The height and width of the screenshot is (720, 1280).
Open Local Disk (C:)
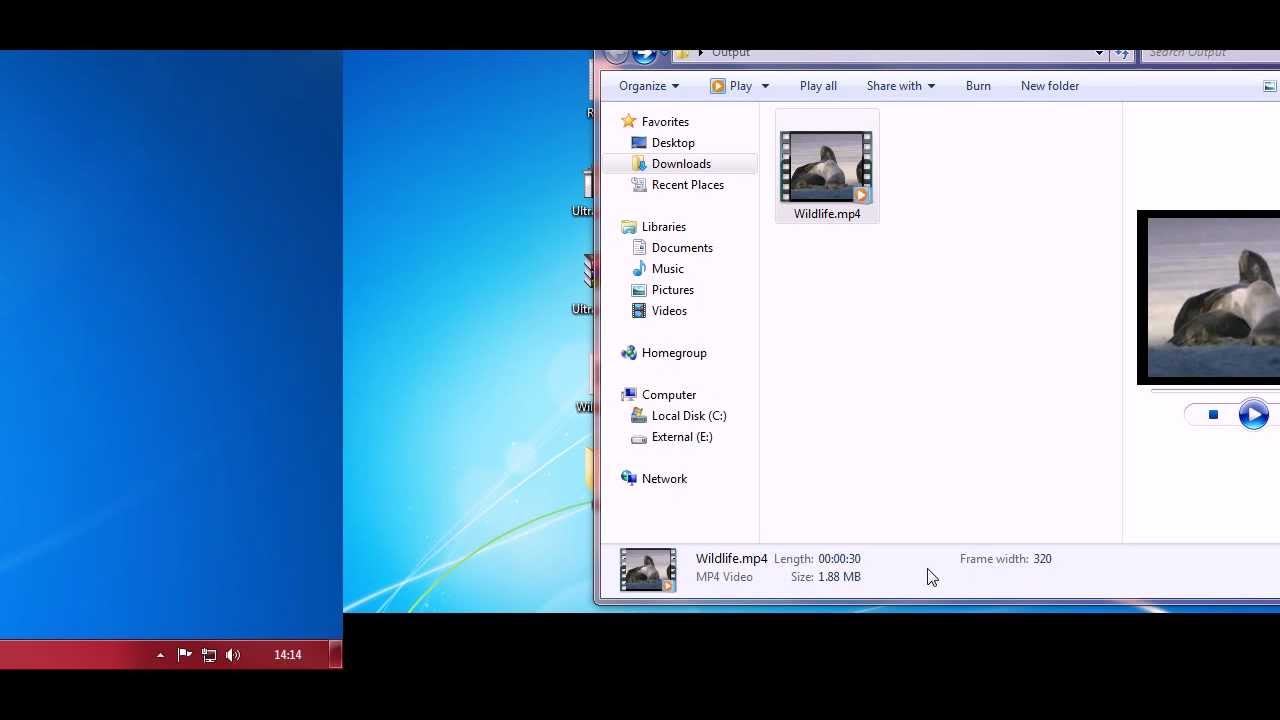point(689,416)
